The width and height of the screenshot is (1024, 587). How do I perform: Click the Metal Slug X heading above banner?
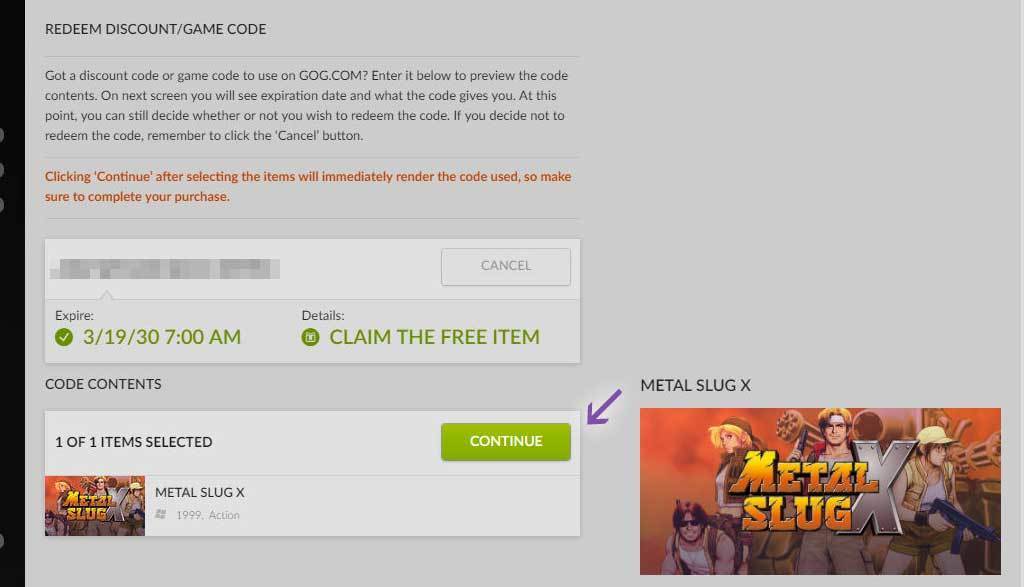pos(695,385)
